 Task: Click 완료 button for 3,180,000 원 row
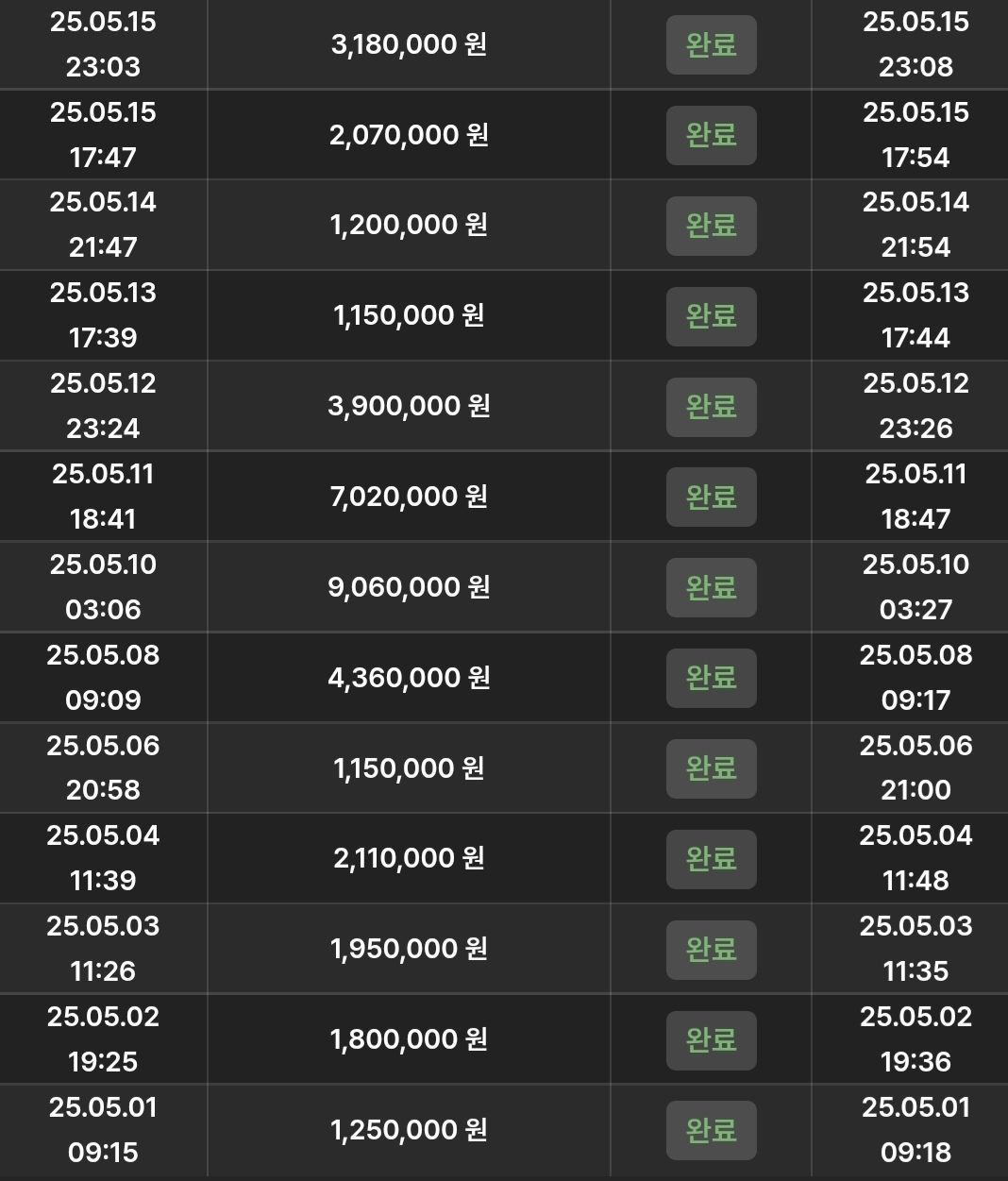pos(711,44)
